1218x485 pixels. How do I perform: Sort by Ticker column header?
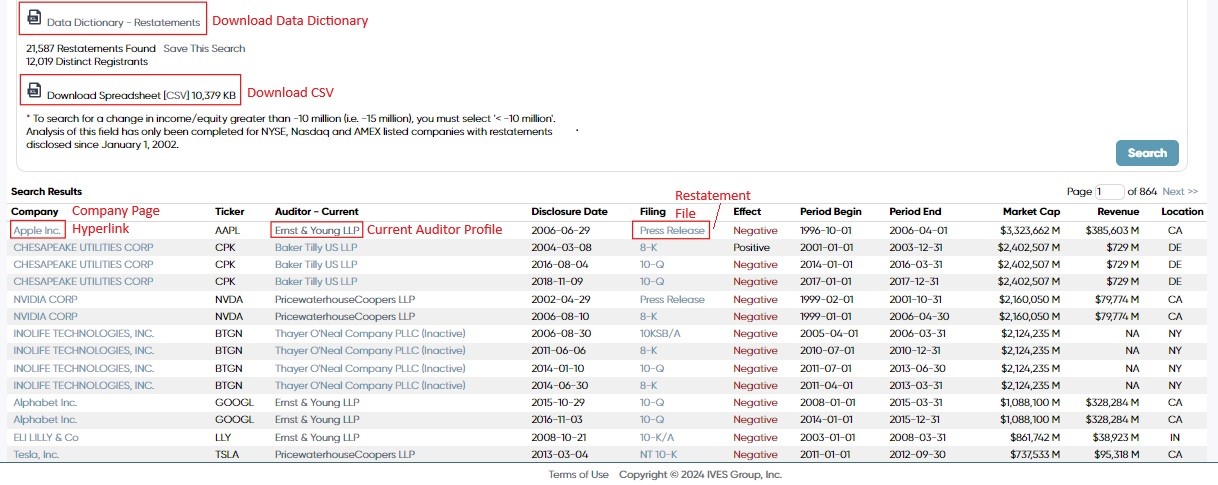point(230,212)
